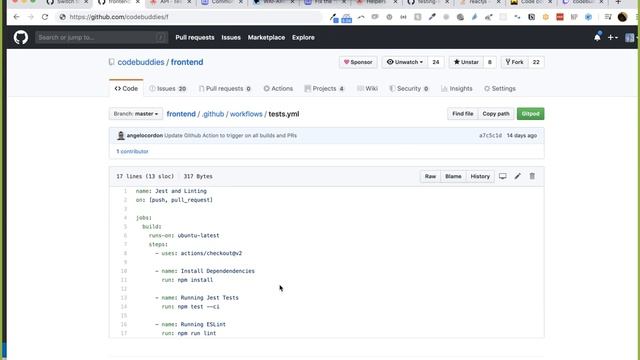
Task: Open the plus create-new menu
Action: (612, 38)
